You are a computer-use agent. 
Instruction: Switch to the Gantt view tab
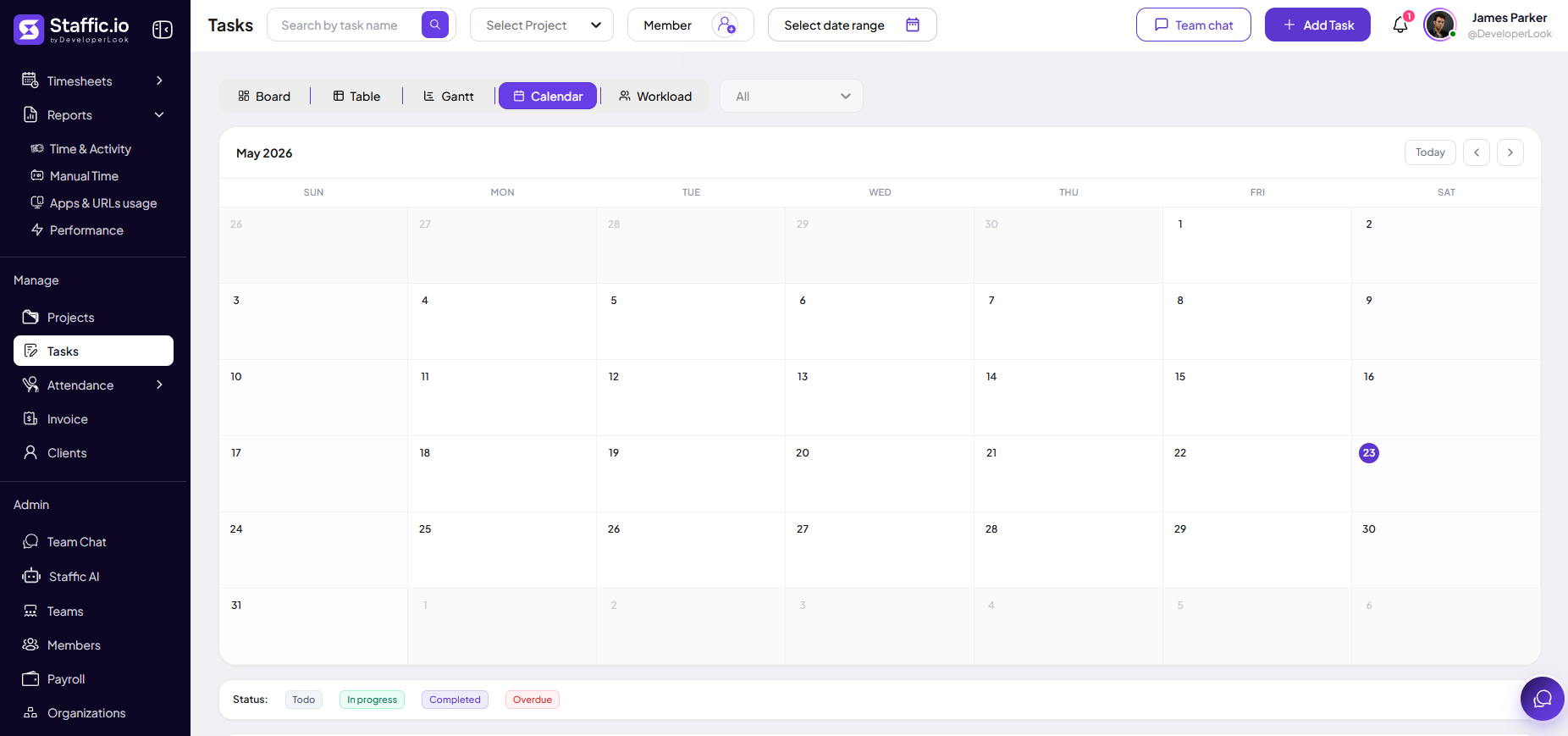[x=449, y=96]
